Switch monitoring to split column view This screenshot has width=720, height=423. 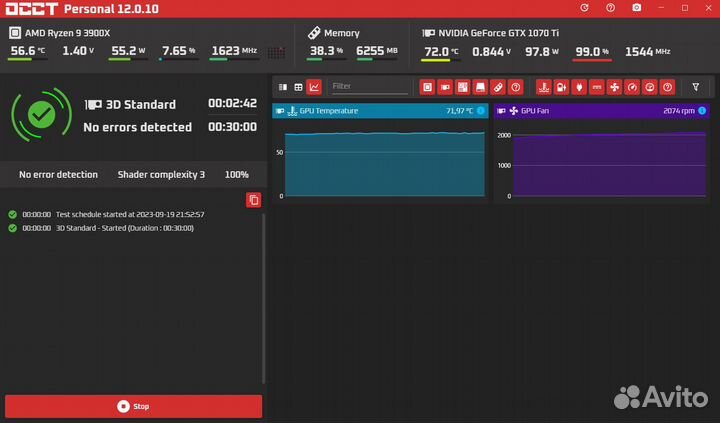click(282, 87)
